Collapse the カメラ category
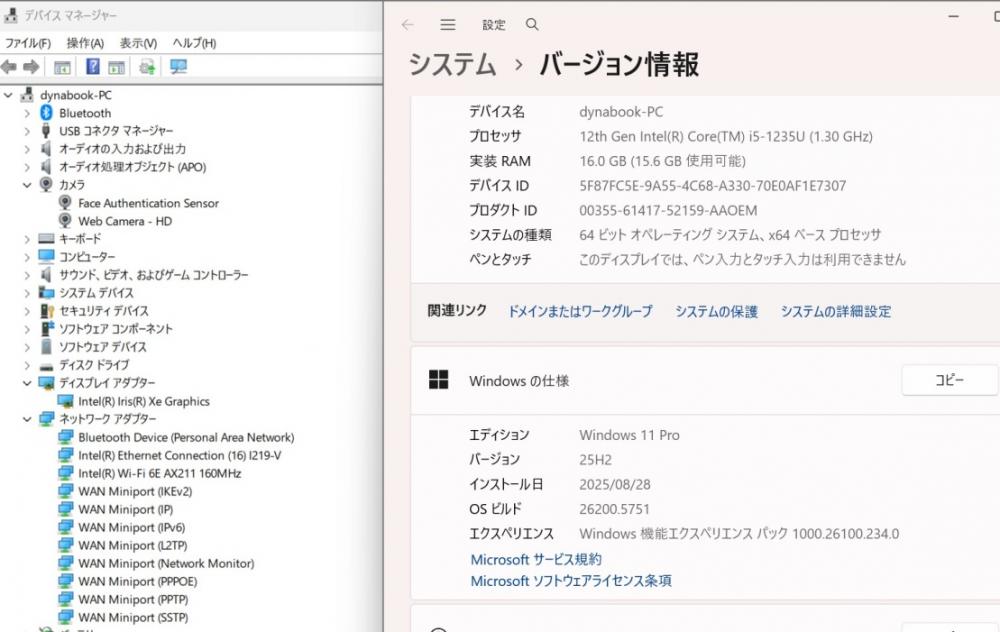 click(x=27, y=185)
